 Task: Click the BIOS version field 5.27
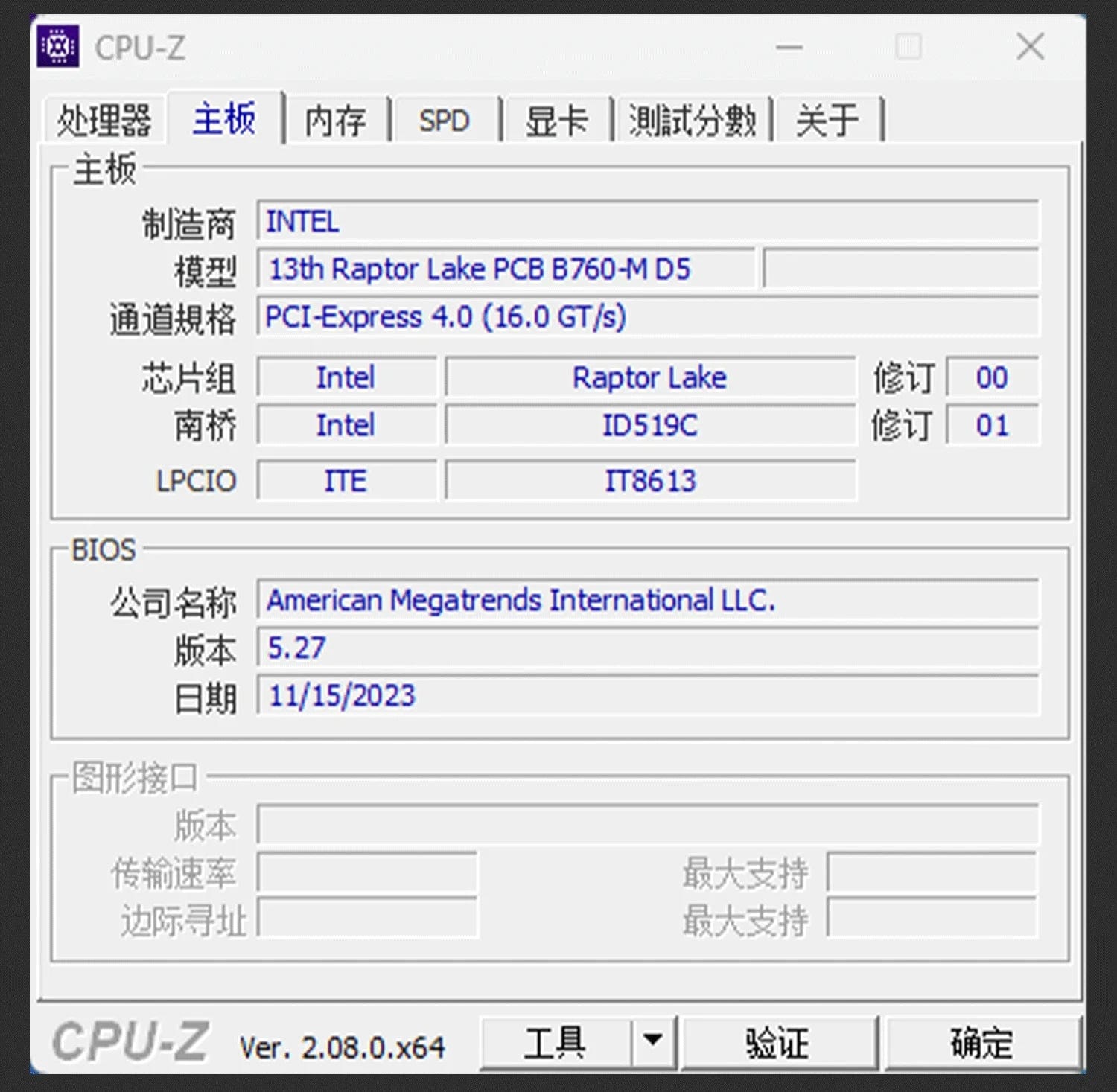(646, 648)
